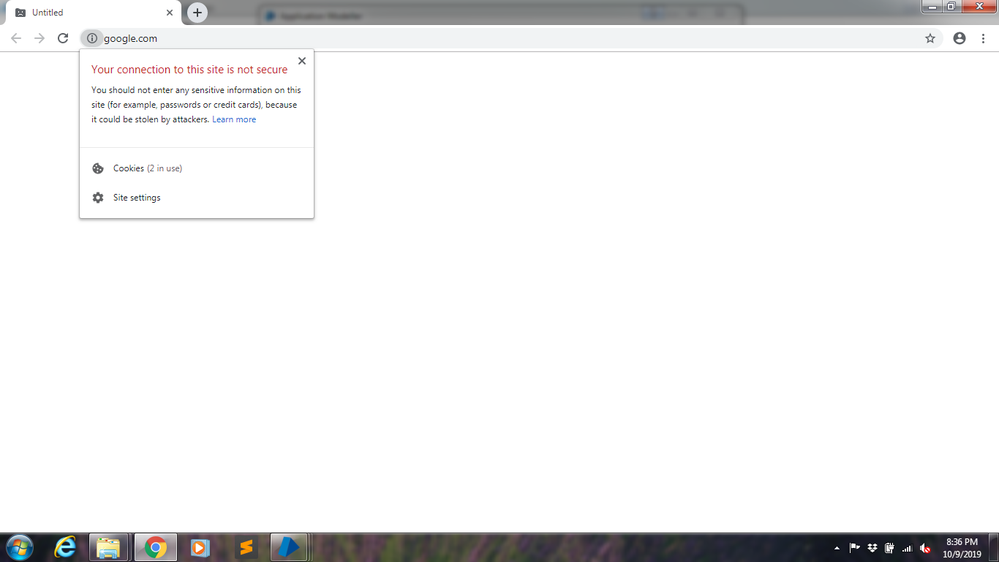This screenshot has width=999, height=562.
Task: Open the Windows Start menu
Action: coord(20,547)
